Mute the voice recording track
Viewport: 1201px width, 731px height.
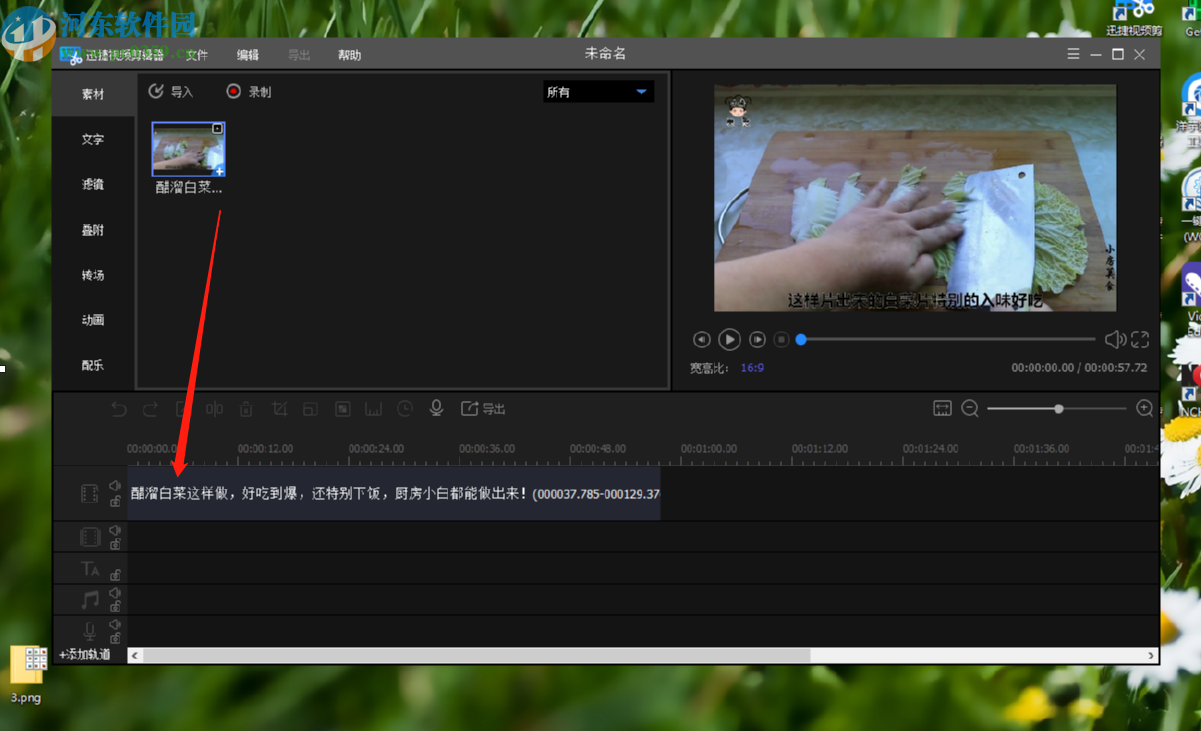click(115, 624)
